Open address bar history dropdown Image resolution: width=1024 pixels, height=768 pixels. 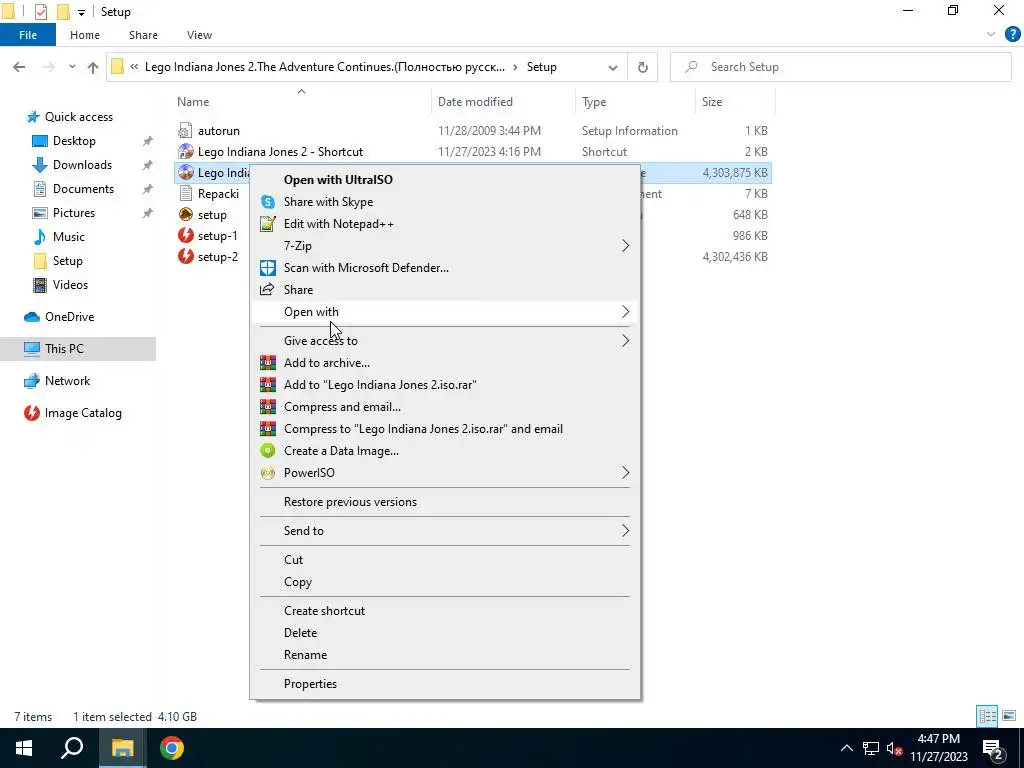(613, 67)
